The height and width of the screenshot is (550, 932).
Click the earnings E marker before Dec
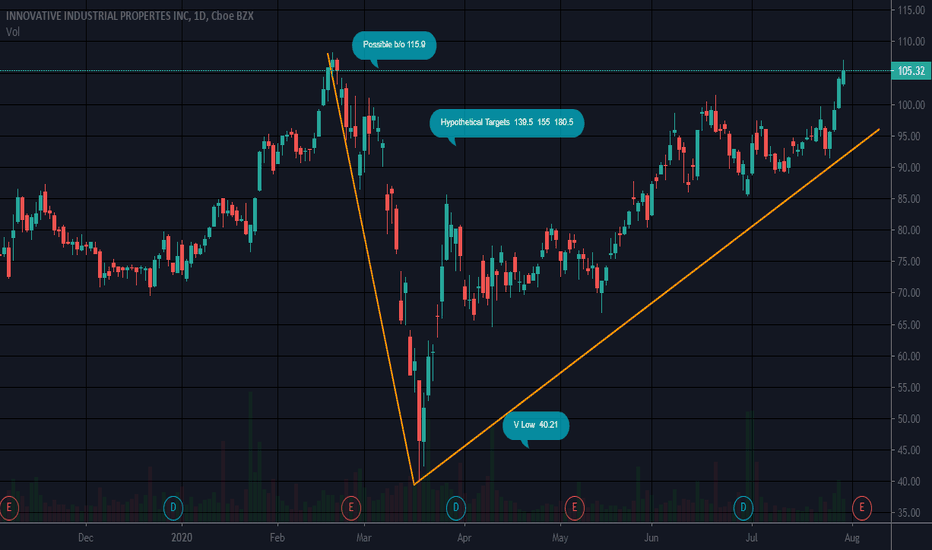(8, 508)
